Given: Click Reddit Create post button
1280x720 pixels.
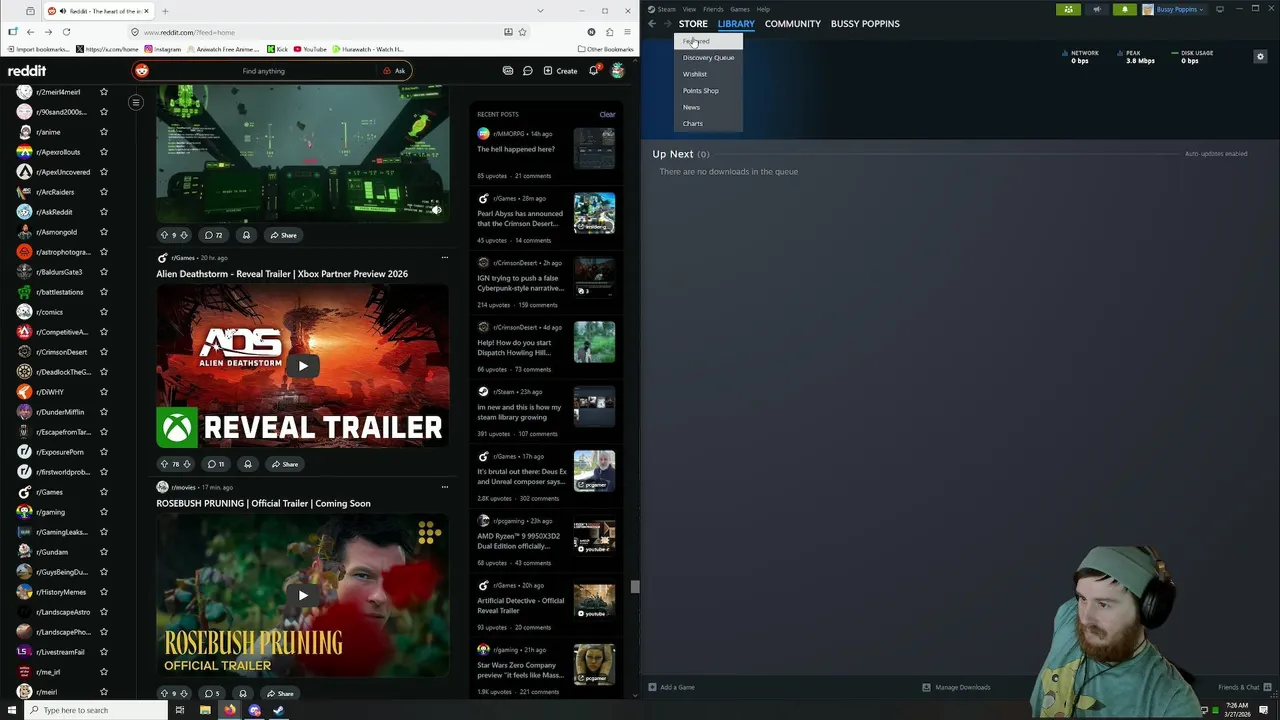Looking at the screenshot, I should (x=560, y=71).
